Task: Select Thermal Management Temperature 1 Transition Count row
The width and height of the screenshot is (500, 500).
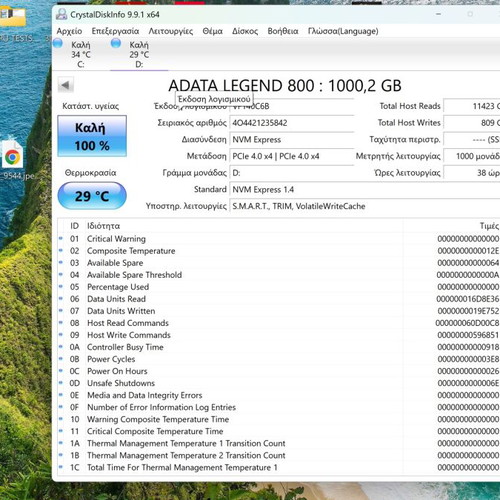Action: click(279, 443)
